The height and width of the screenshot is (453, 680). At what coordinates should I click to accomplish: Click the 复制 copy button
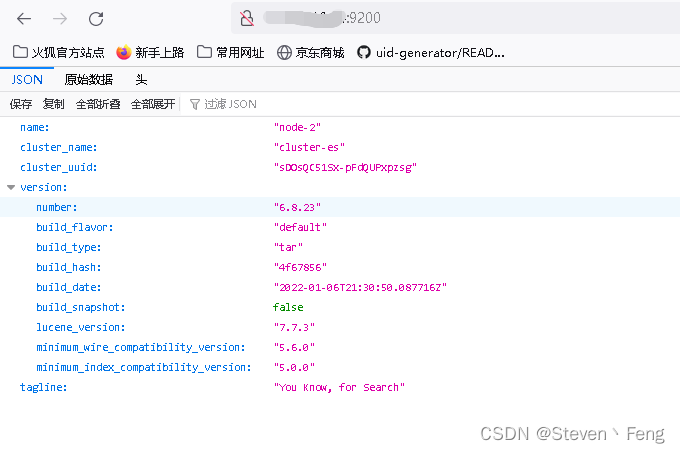tap(54, 104)
